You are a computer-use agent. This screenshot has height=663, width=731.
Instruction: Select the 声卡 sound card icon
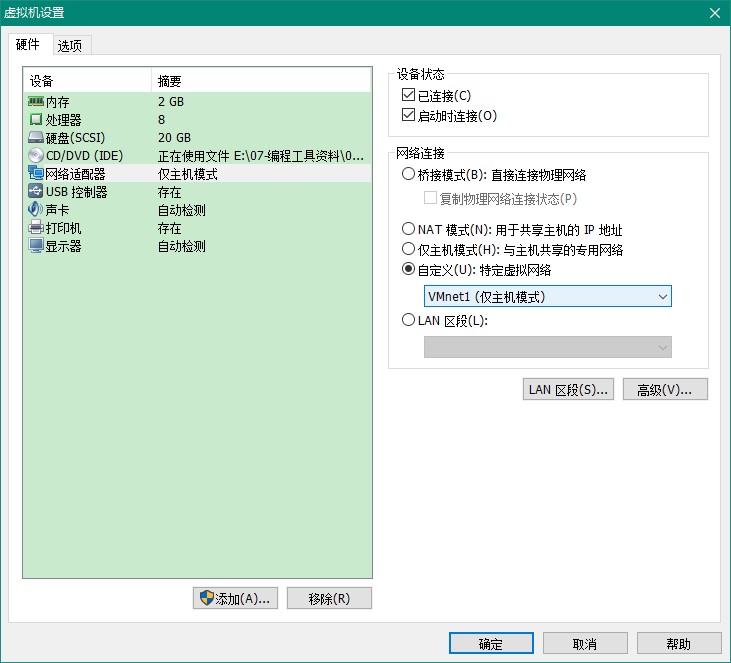[36, 209]
